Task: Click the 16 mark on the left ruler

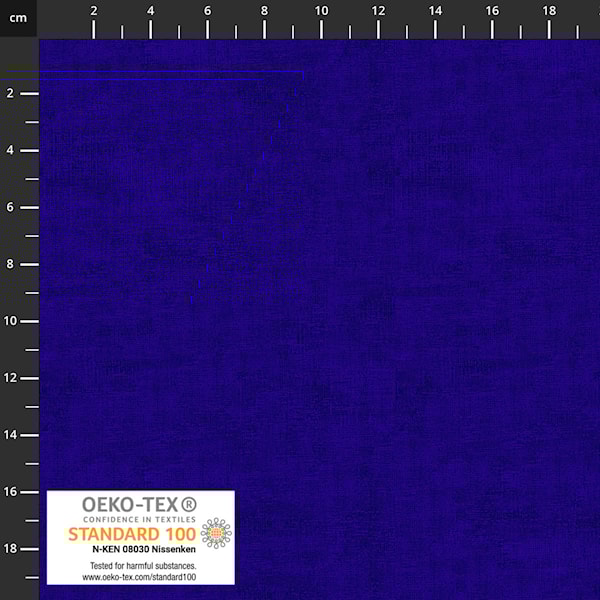Action: coord(9,492)
